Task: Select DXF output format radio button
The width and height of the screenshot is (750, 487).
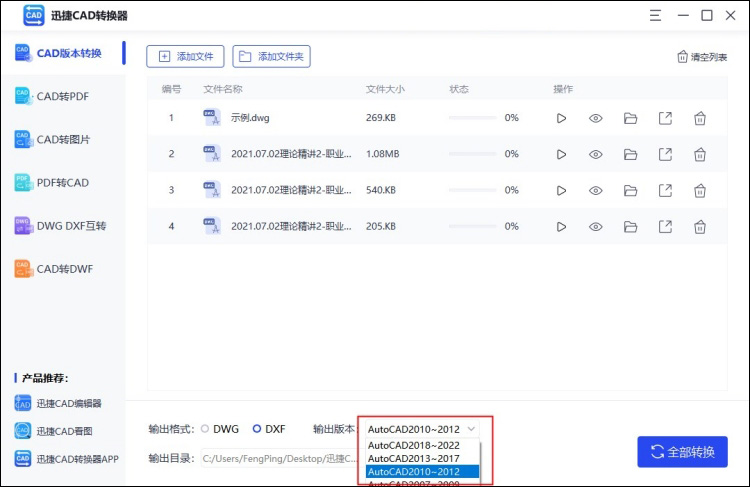Action: point(257,429)
